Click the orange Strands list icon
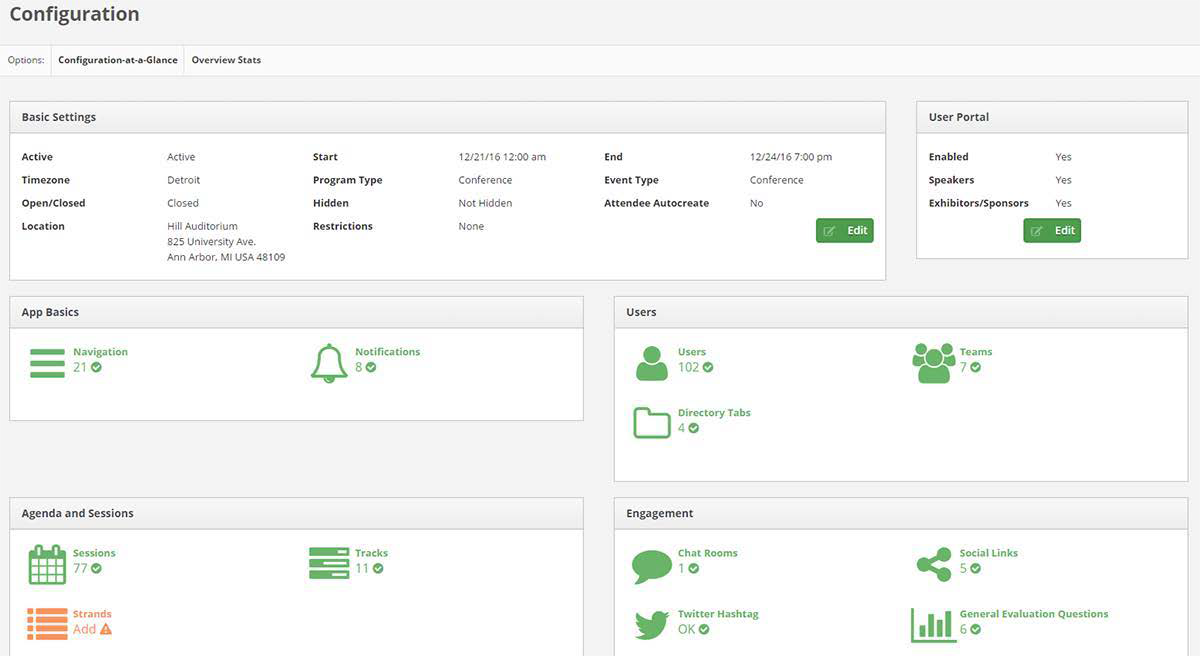Image resolution: width=1200 pixels, height=656 pixels. tap(47, 624)
